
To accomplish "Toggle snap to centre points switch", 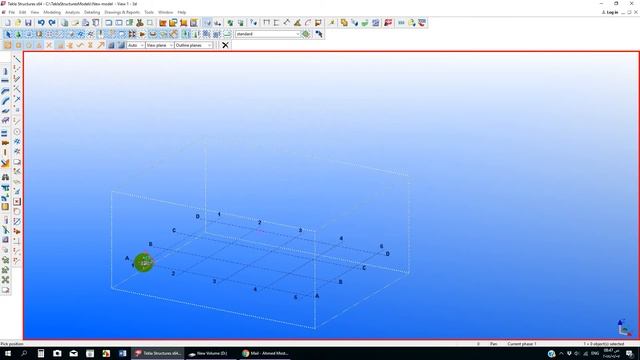I will coord(28,45).
